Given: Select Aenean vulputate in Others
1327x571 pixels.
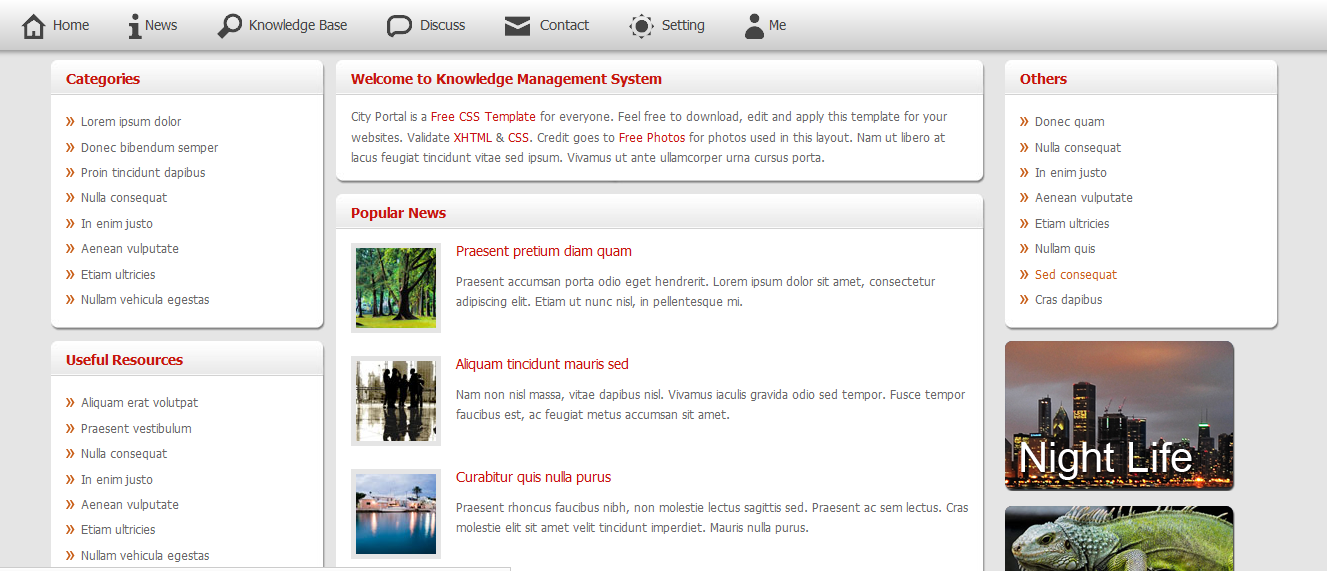Looking at the screenshot, I should [x=1084, y=198].
